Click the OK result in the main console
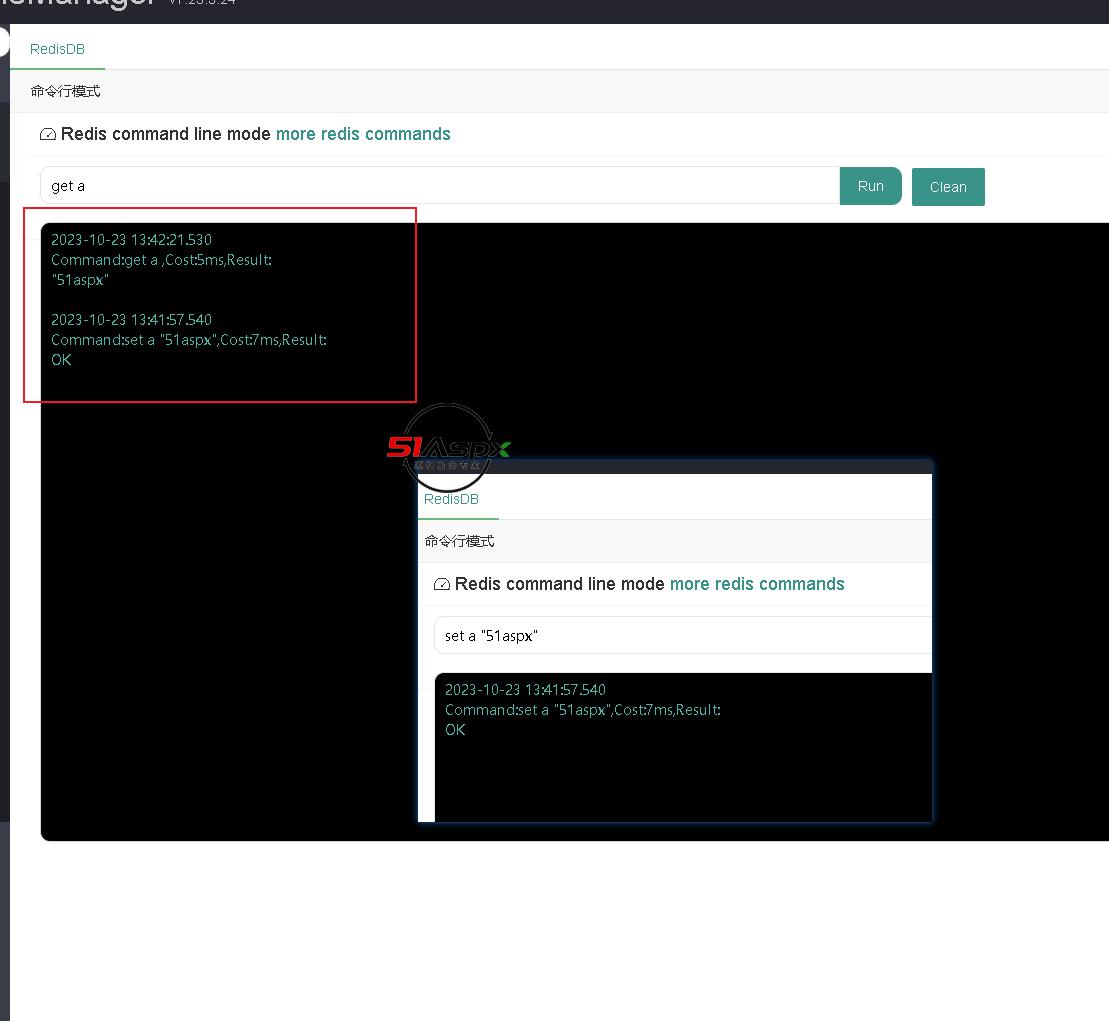Screen dimensions: 1109x1021 (61, 360)
